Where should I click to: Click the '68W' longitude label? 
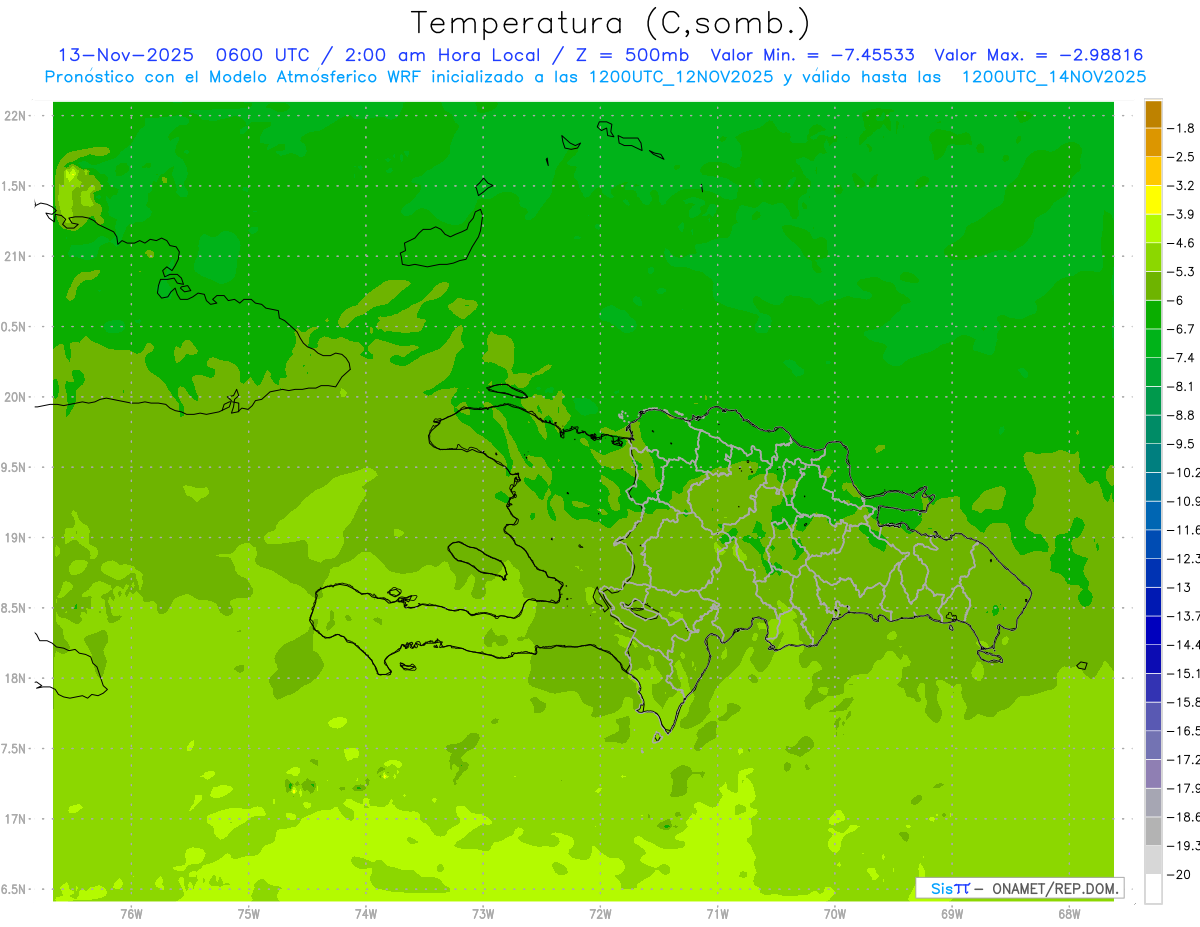coord(1069,913)
